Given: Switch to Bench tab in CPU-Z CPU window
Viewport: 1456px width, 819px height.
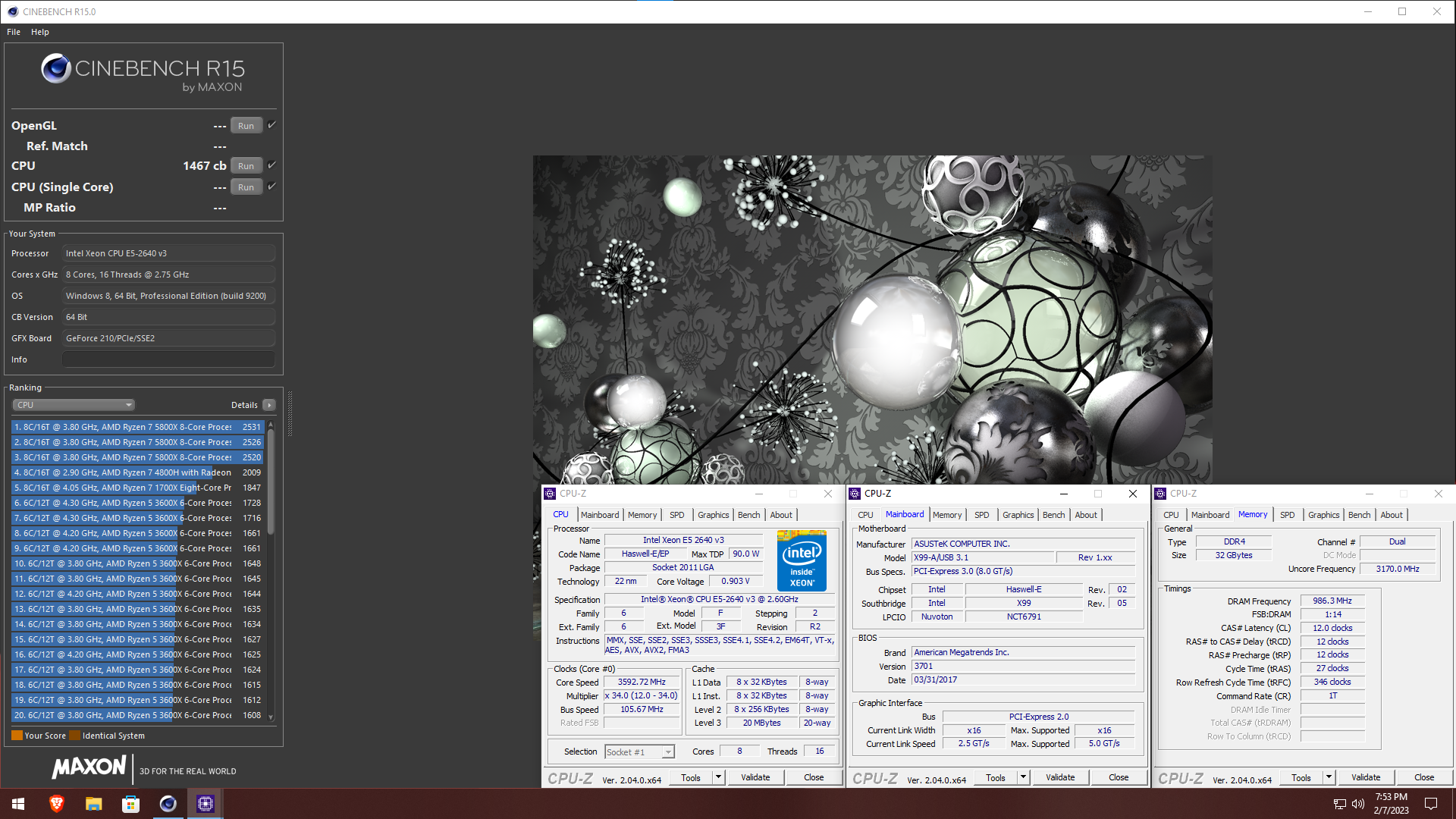Looking at the screenshot, I should point(748,515).
